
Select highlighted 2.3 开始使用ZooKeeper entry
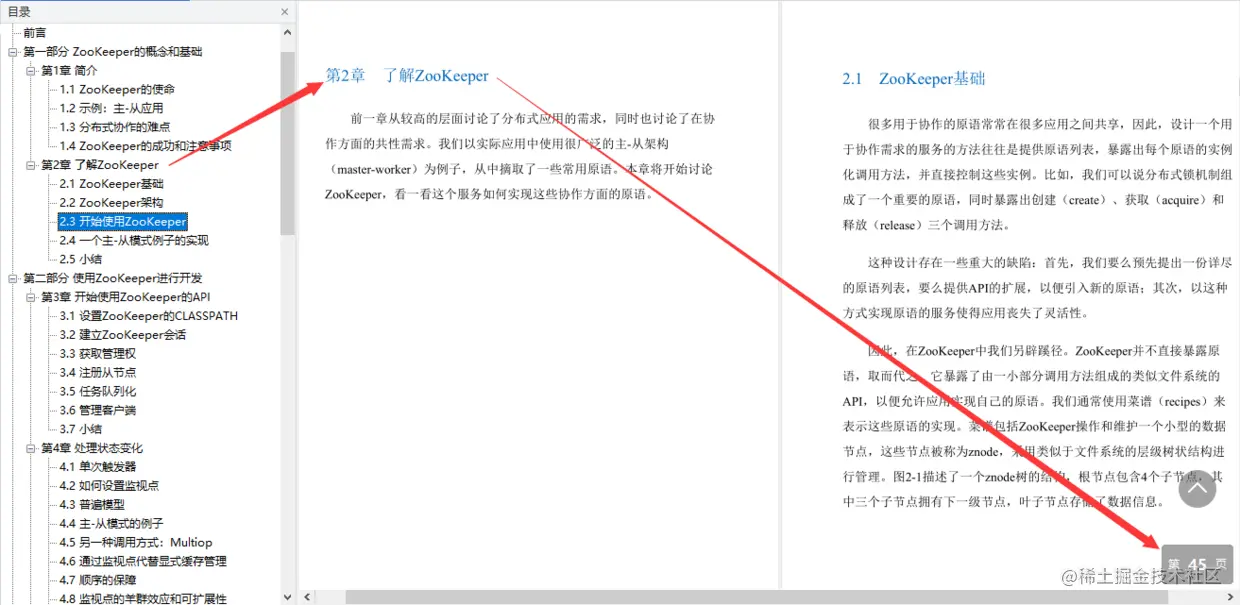point(123,222)
